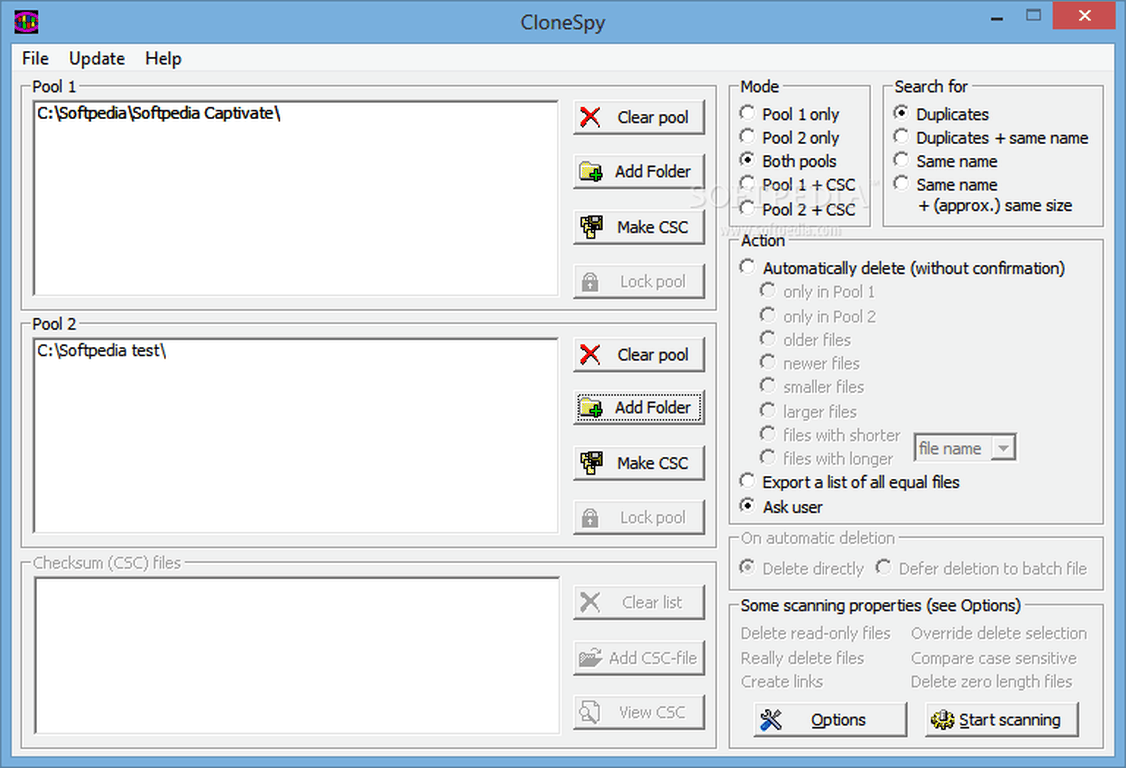Viewport: 1126px width, 768px height.
Task: Click the gear icon on Start scanning
Action: [x=942, y=720]
